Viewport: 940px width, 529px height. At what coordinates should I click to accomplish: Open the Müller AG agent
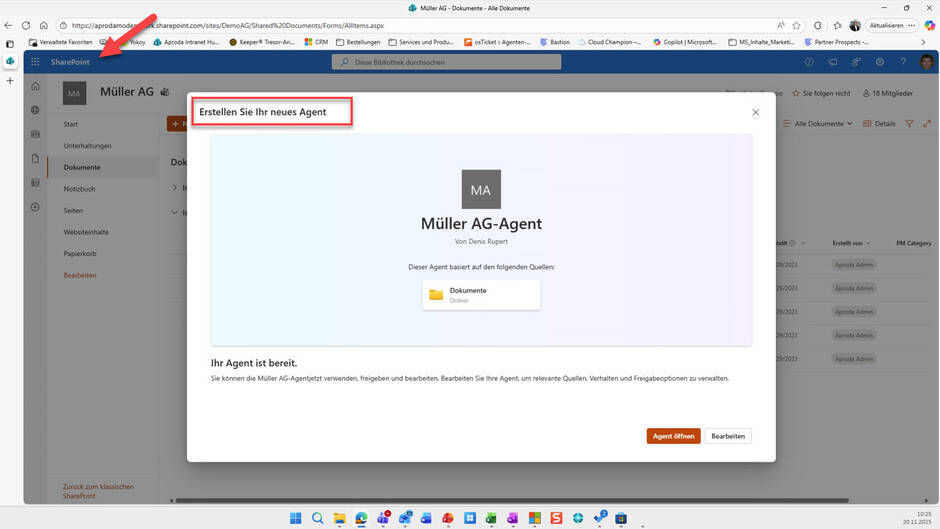(x=673, y=436)
